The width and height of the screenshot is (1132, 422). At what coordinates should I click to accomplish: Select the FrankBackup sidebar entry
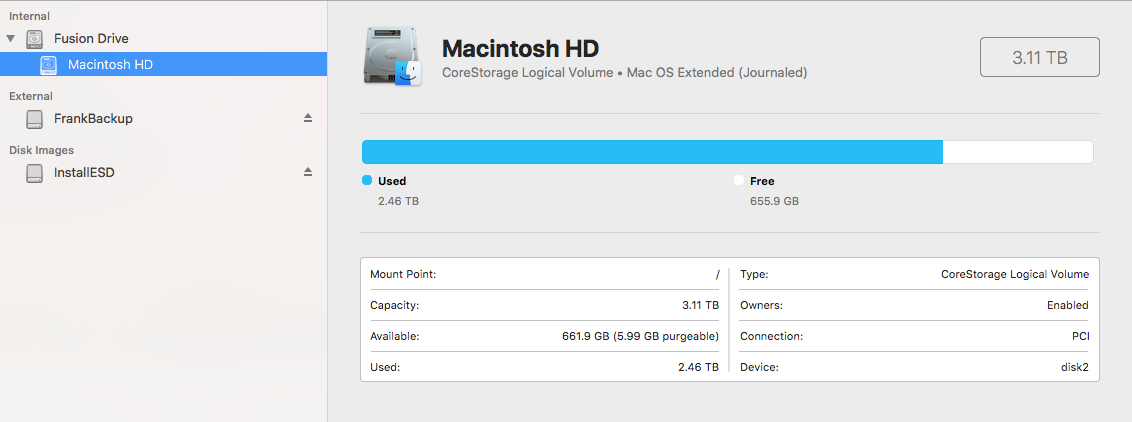(93, 119)
